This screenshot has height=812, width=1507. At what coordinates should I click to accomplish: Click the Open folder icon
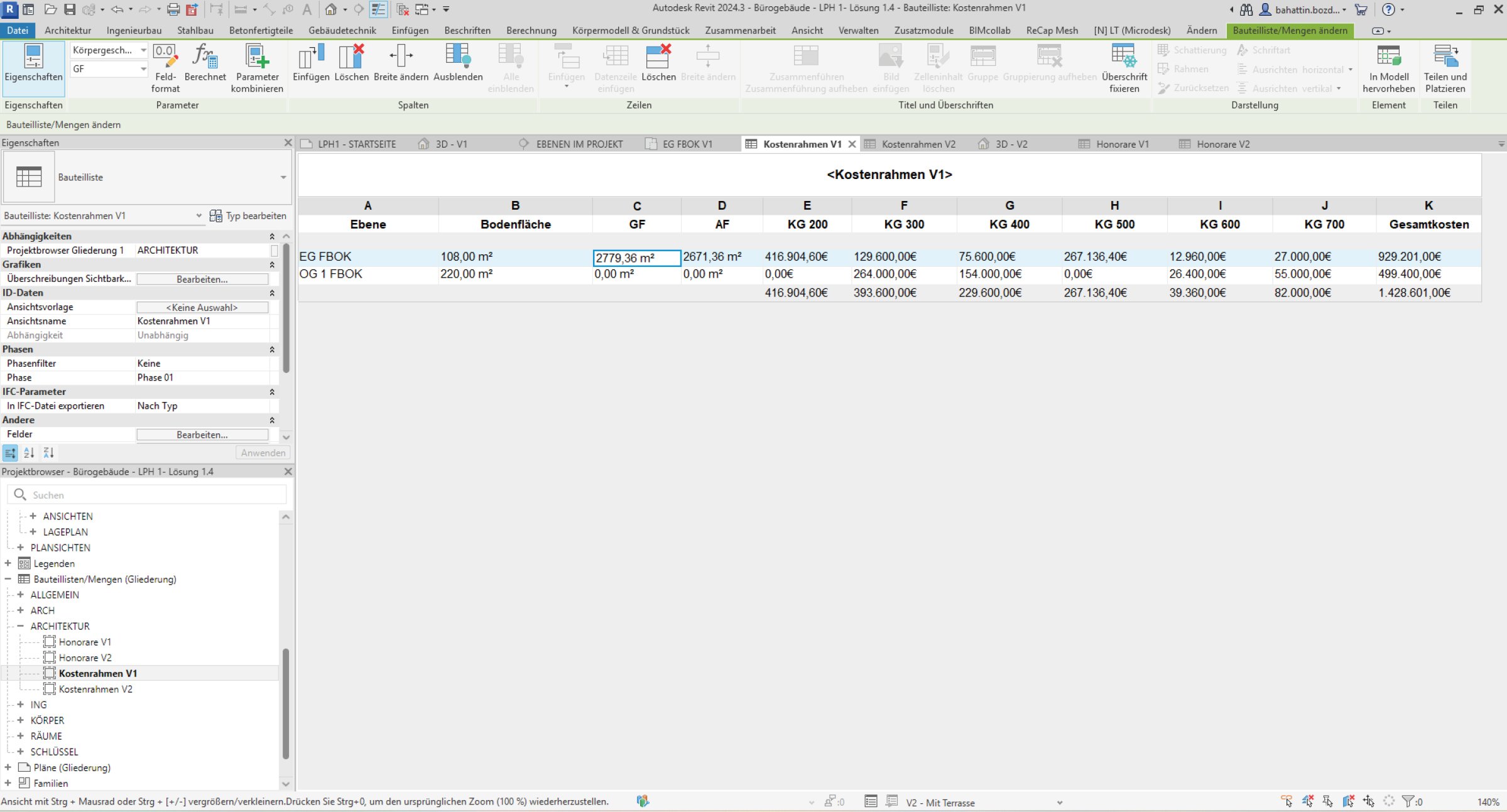pos(51,9)
